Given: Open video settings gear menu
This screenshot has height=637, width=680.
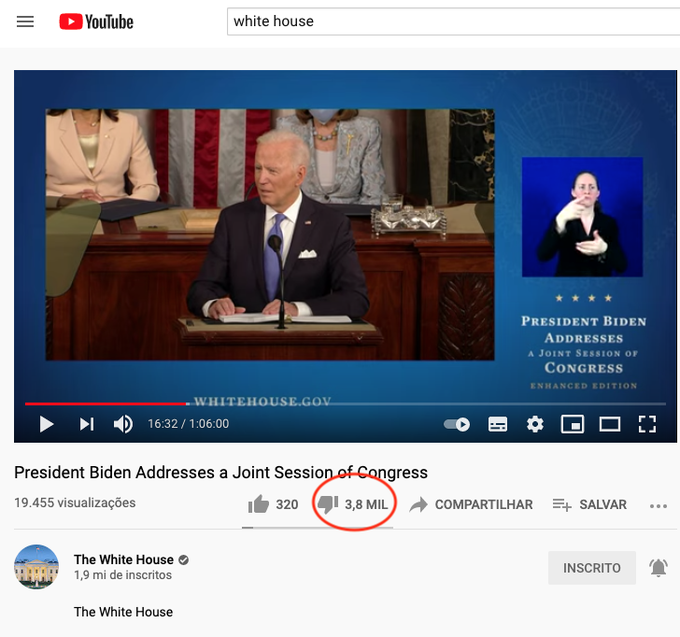Looking at the screenshot, I should point(535,424).
